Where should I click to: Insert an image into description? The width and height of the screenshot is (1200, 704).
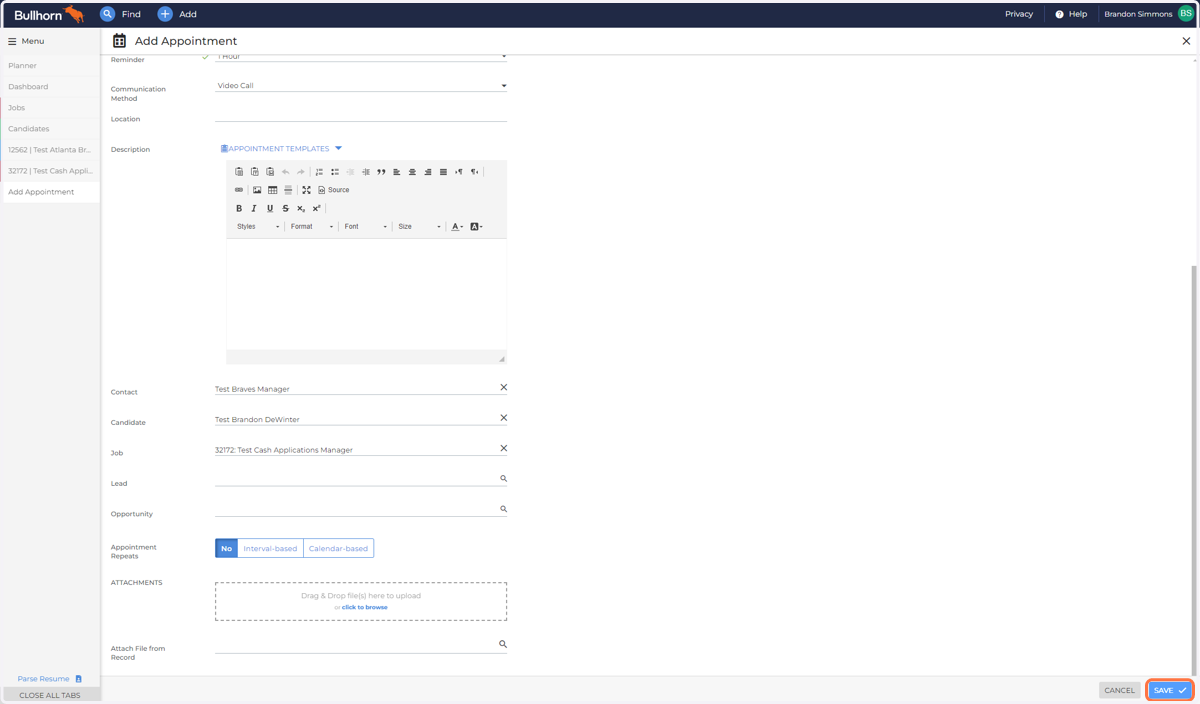(257, 190)
